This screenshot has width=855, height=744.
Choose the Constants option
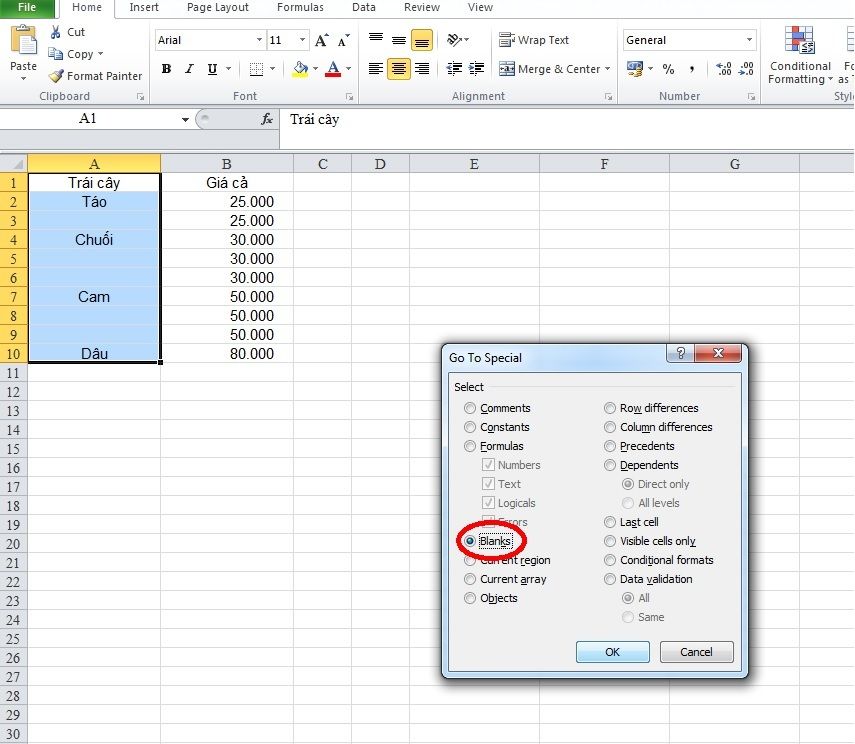[x=470, y=427]
